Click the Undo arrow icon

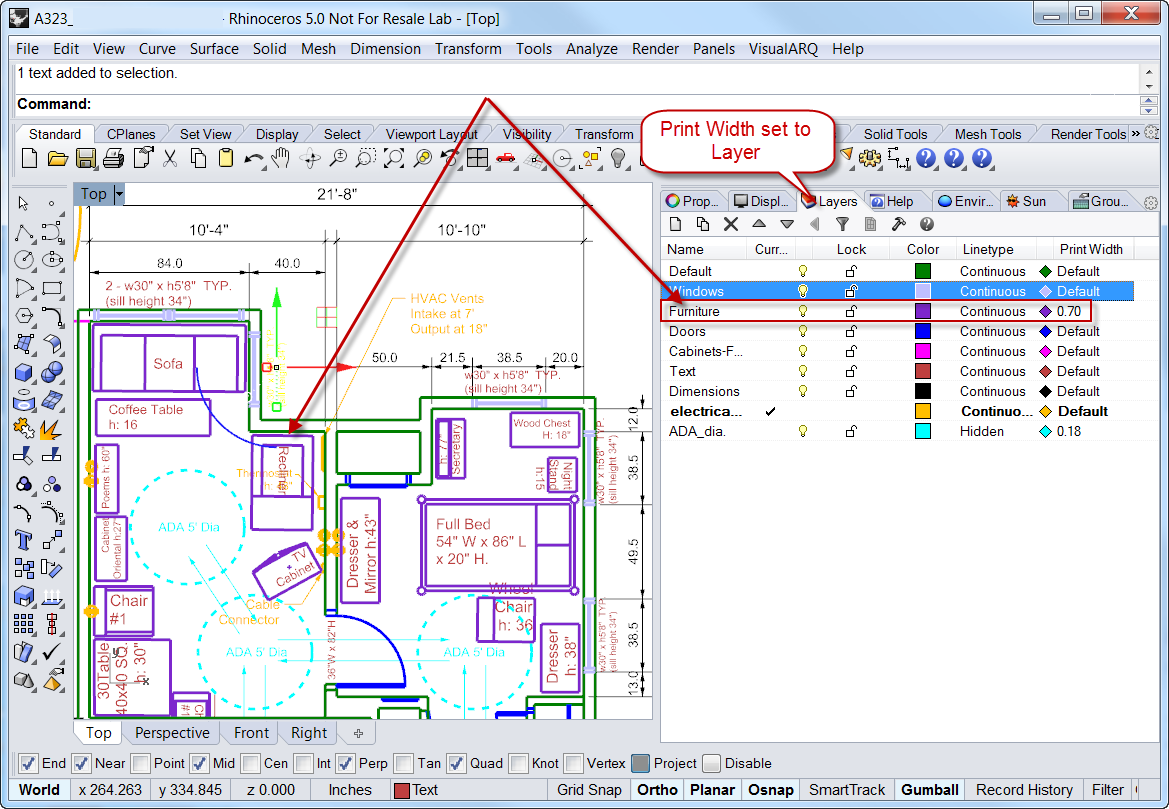253,159
